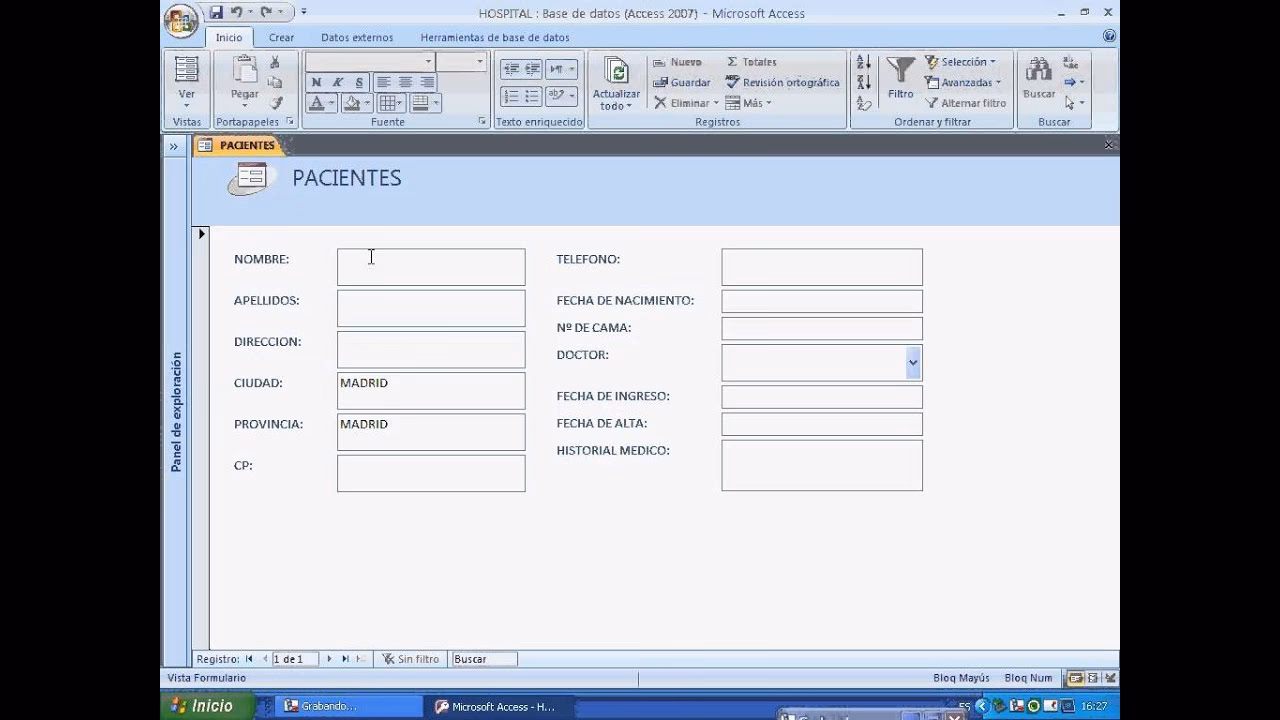Toggle center text alignment
Image resolution: width=1280 pixels, height=720 pixels.
pos(405,82)
